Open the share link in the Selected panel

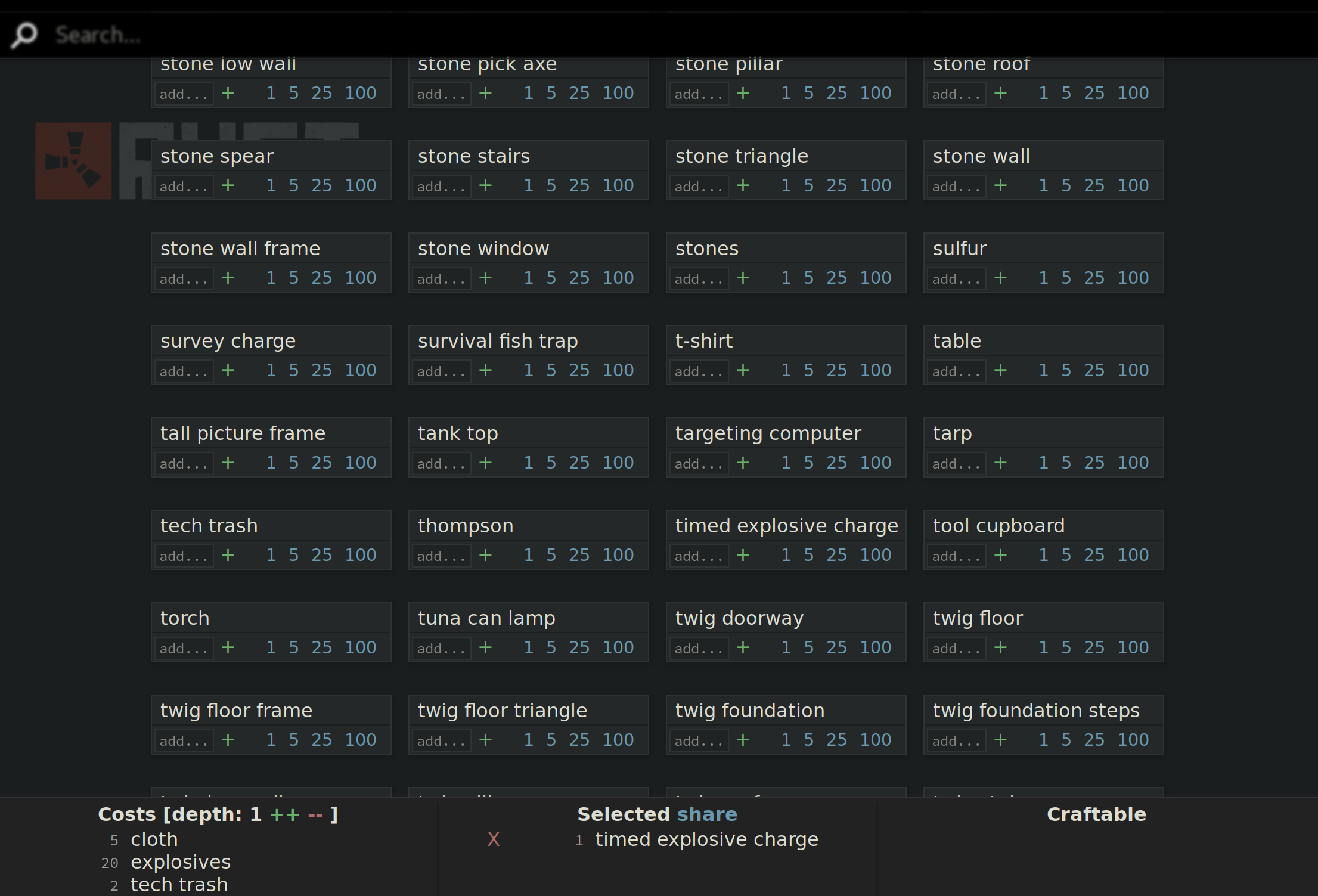[x=707, y=814]
